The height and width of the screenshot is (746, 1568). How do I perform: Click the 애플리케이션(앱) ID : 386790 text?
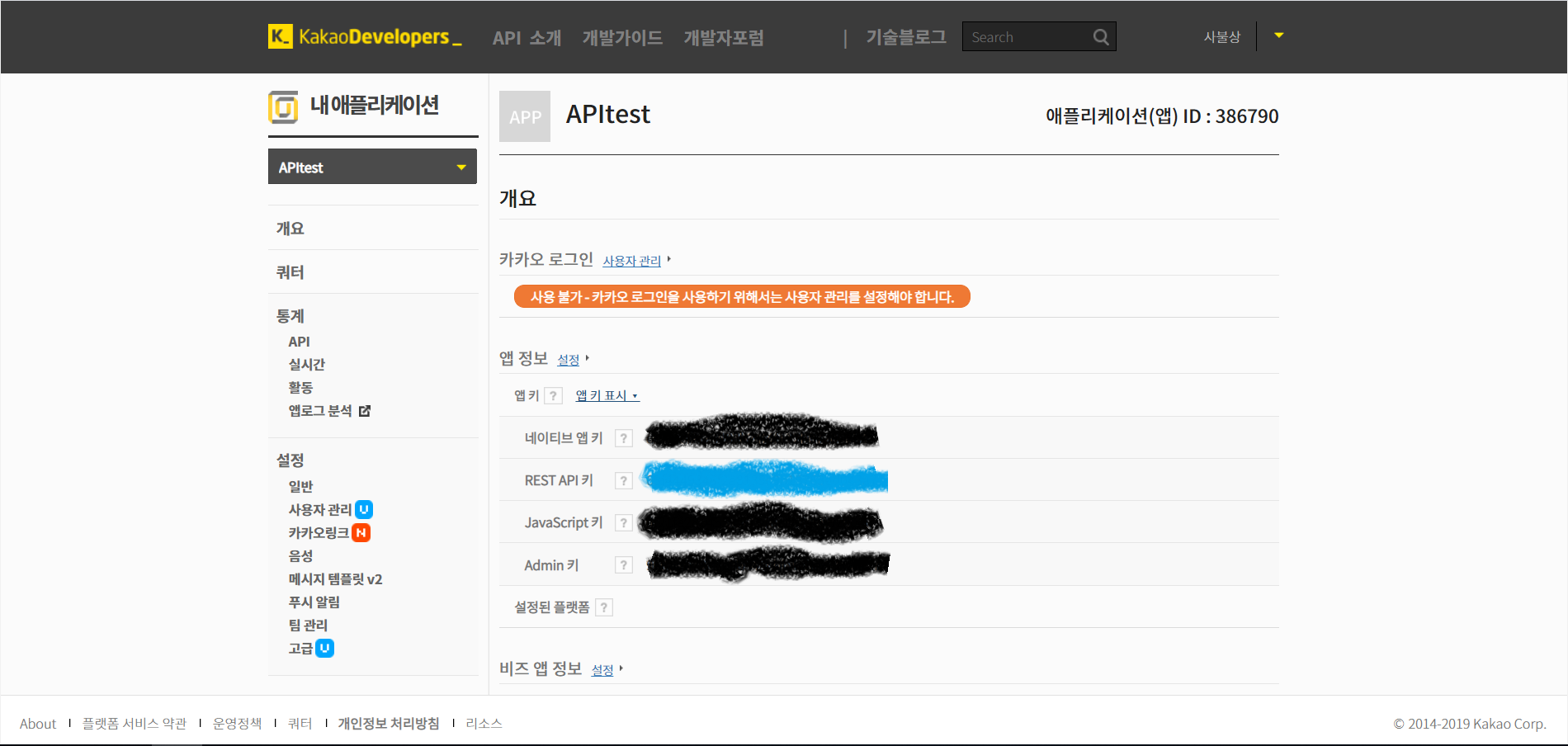click(x=1162, y=116)
